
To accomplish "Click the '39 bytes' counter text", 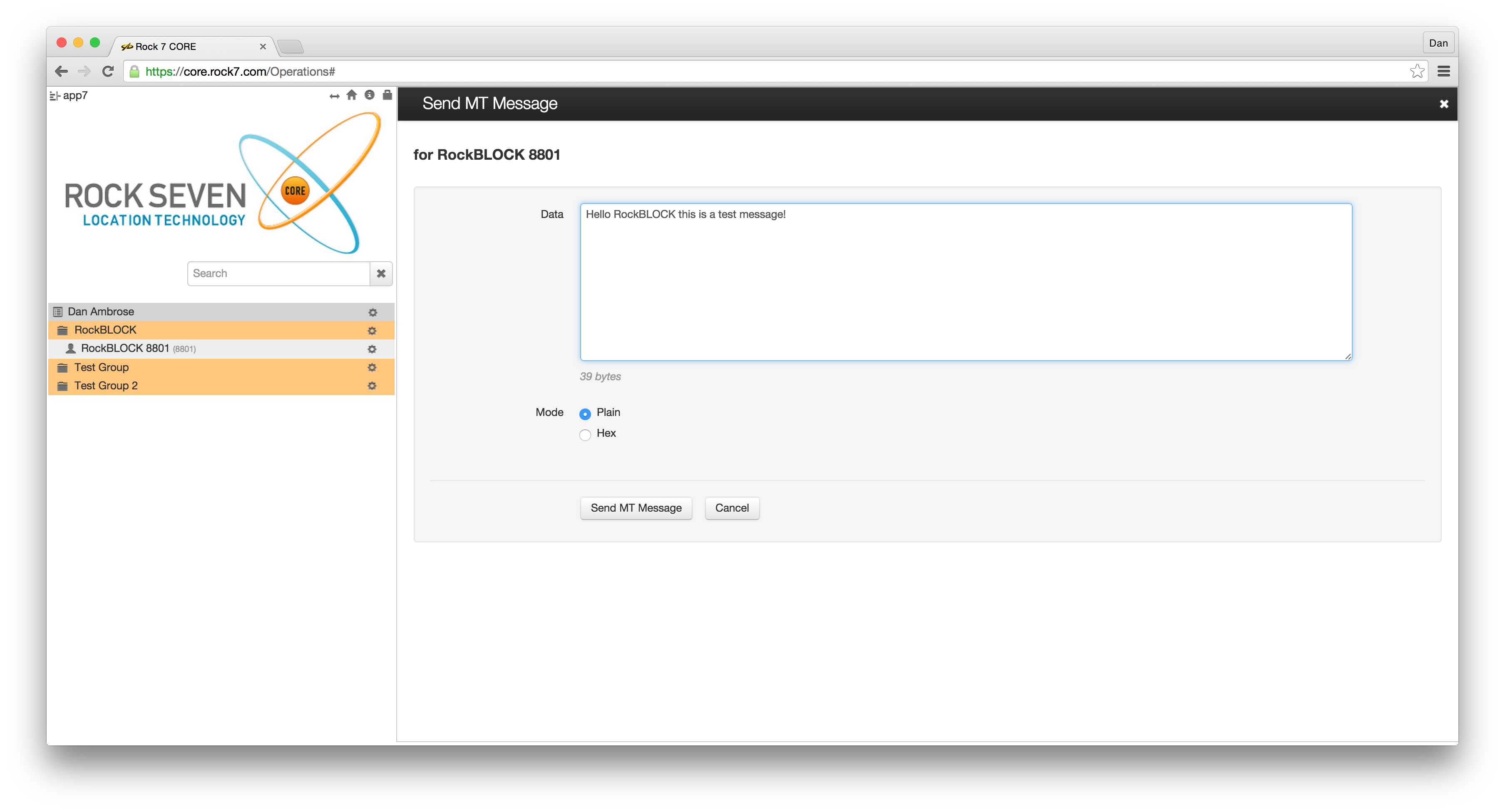I will [600, 376].
